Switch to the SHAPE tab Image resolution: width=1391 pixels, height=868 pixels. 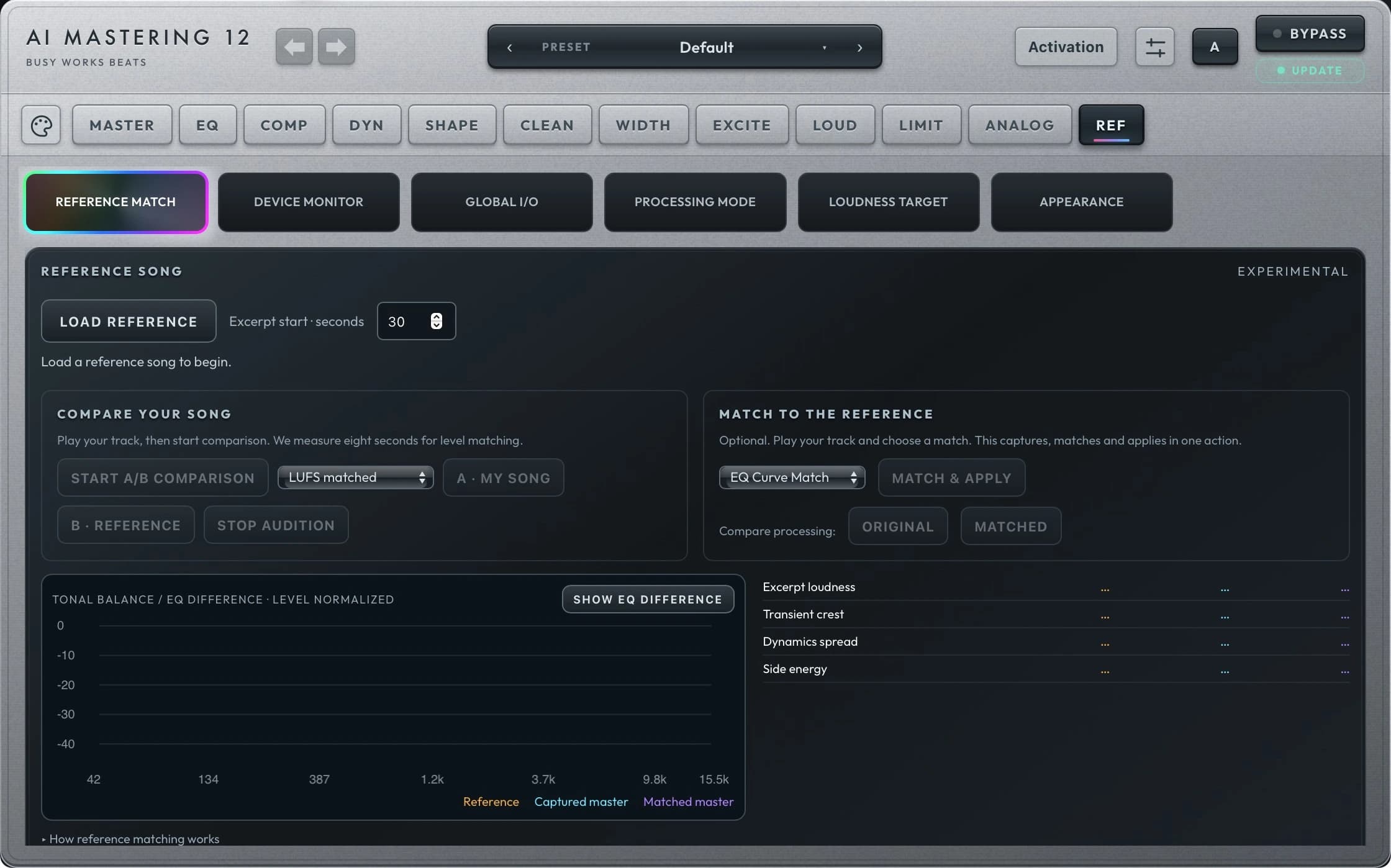click(451, 125)
